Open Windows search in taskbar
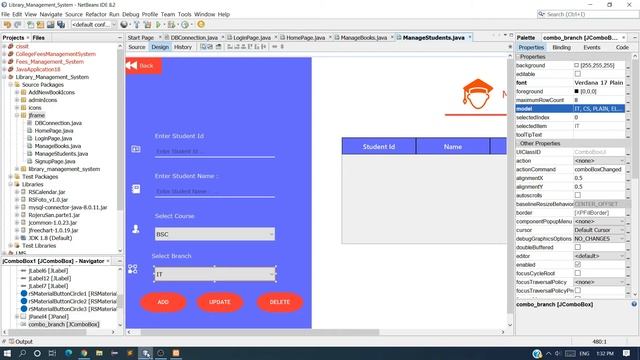 (x=22, y=353)
